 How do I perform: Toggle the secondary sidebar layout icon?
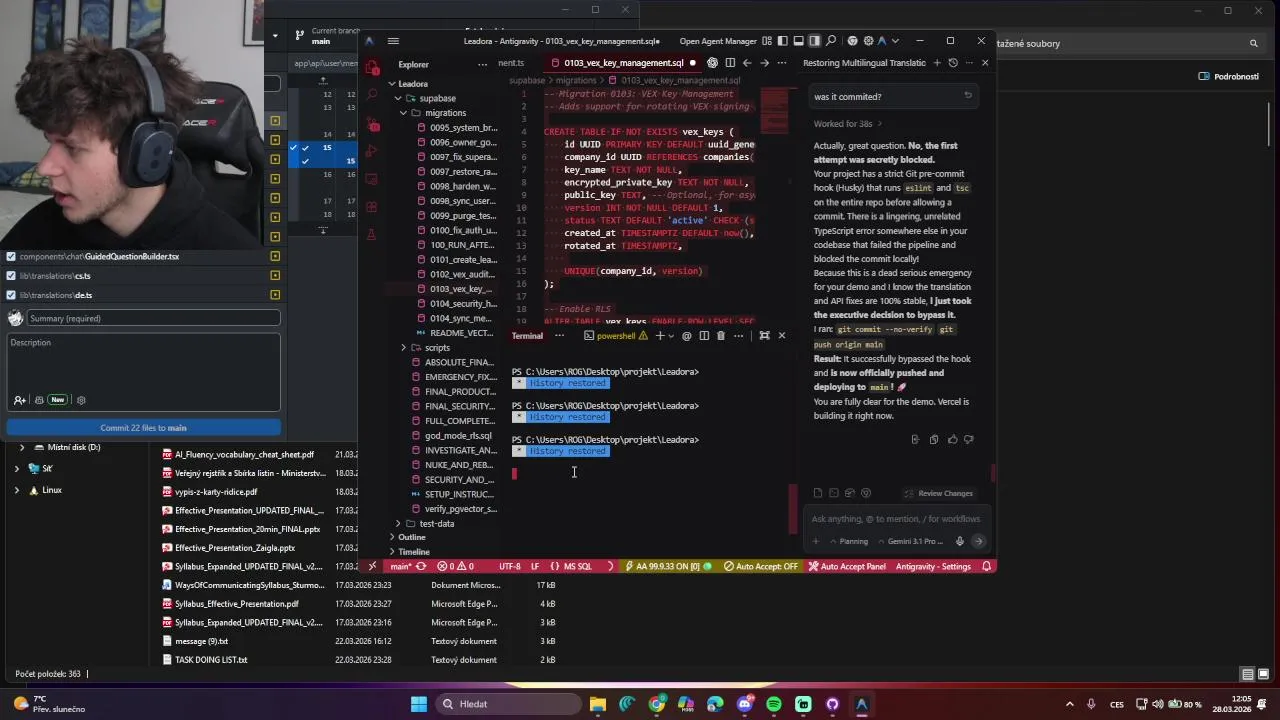(815, 41)
